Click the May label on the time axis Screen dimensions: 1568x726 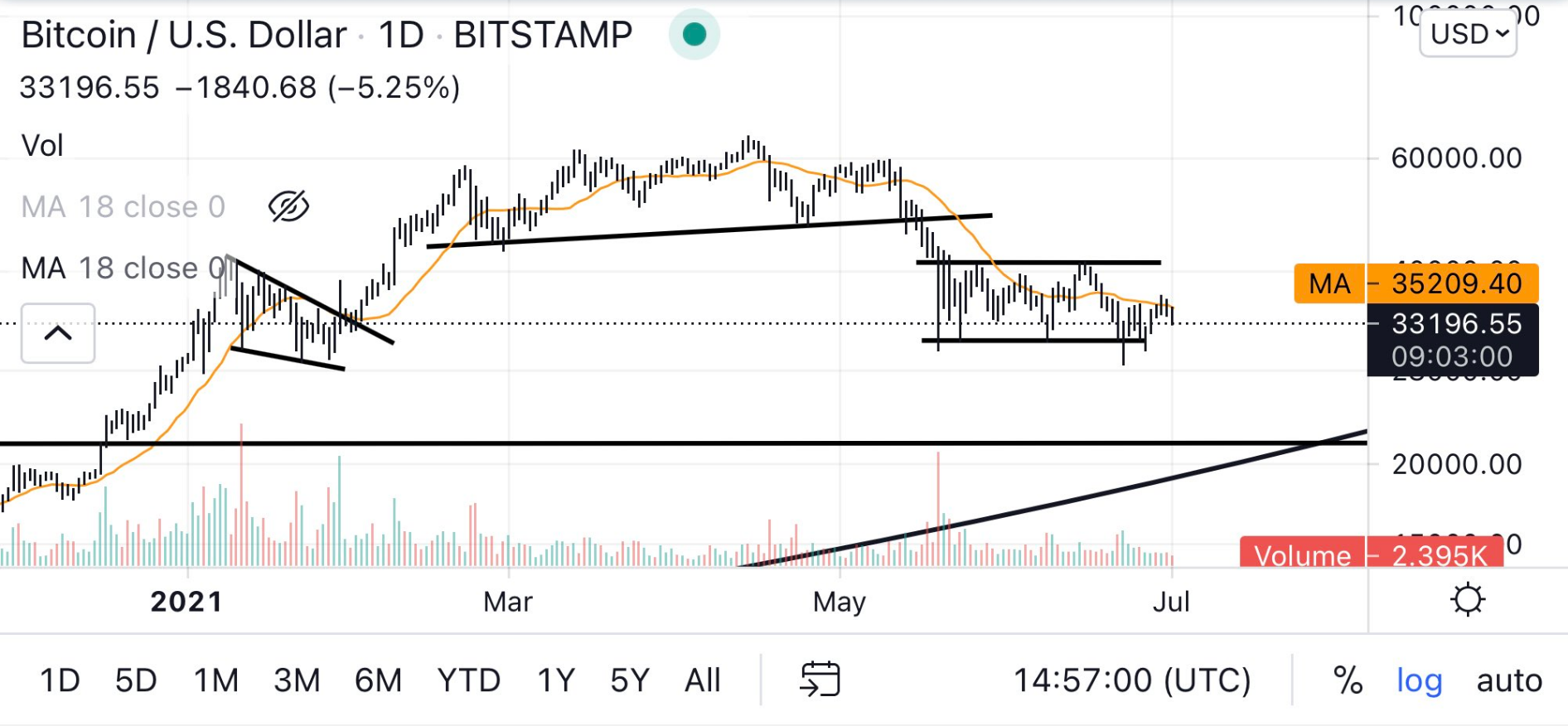pos(838,602)
